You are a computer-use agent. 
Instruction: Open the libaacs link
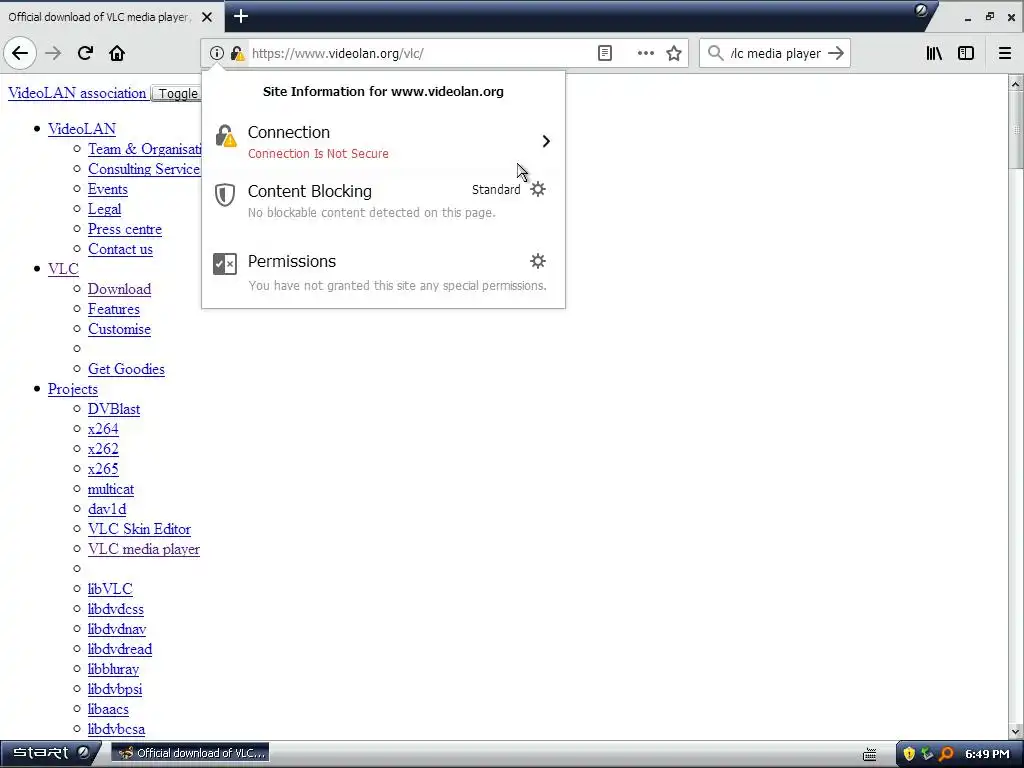coord(108,709)
